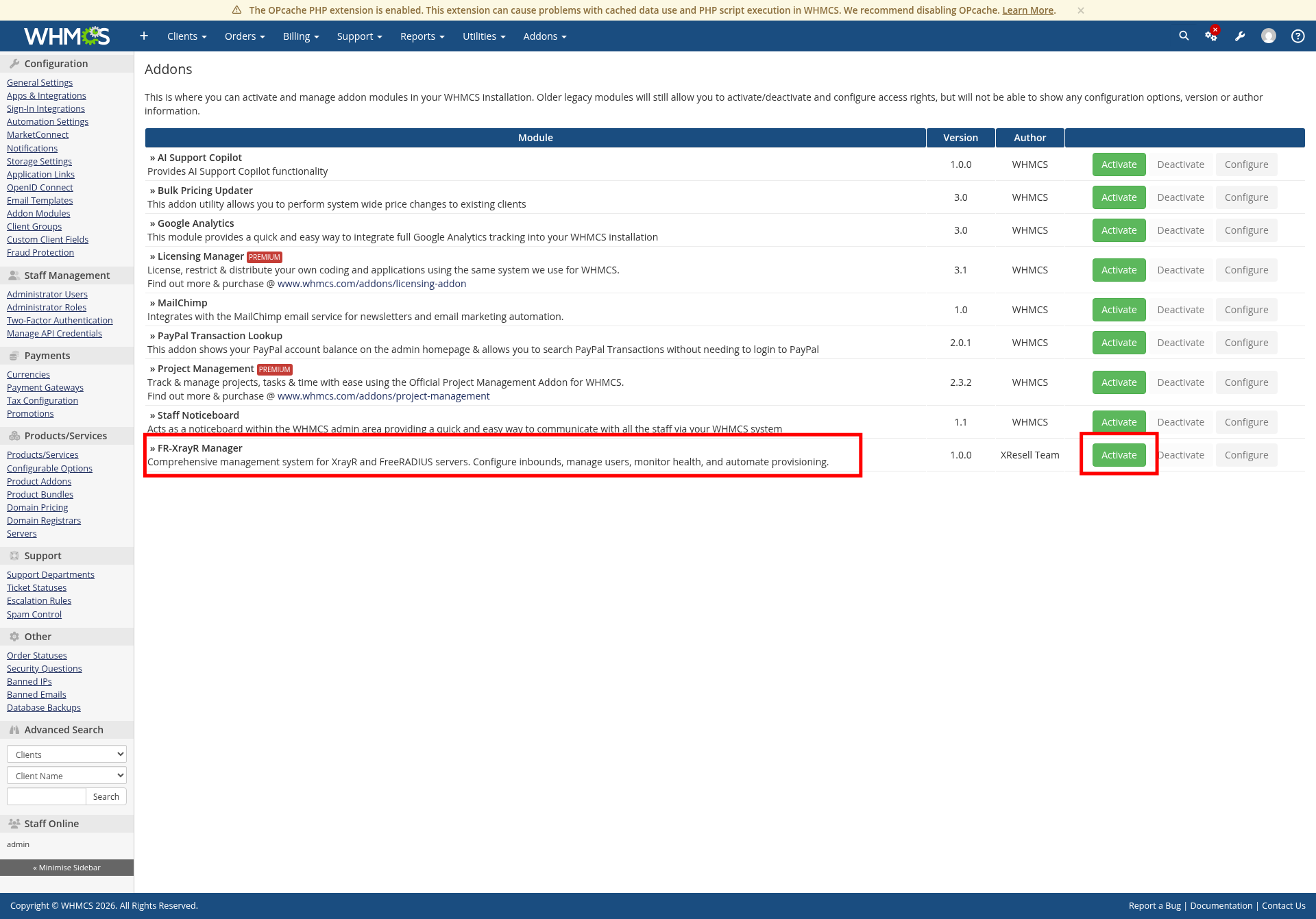Open the Client Name field dropdown

pos(66,775)
